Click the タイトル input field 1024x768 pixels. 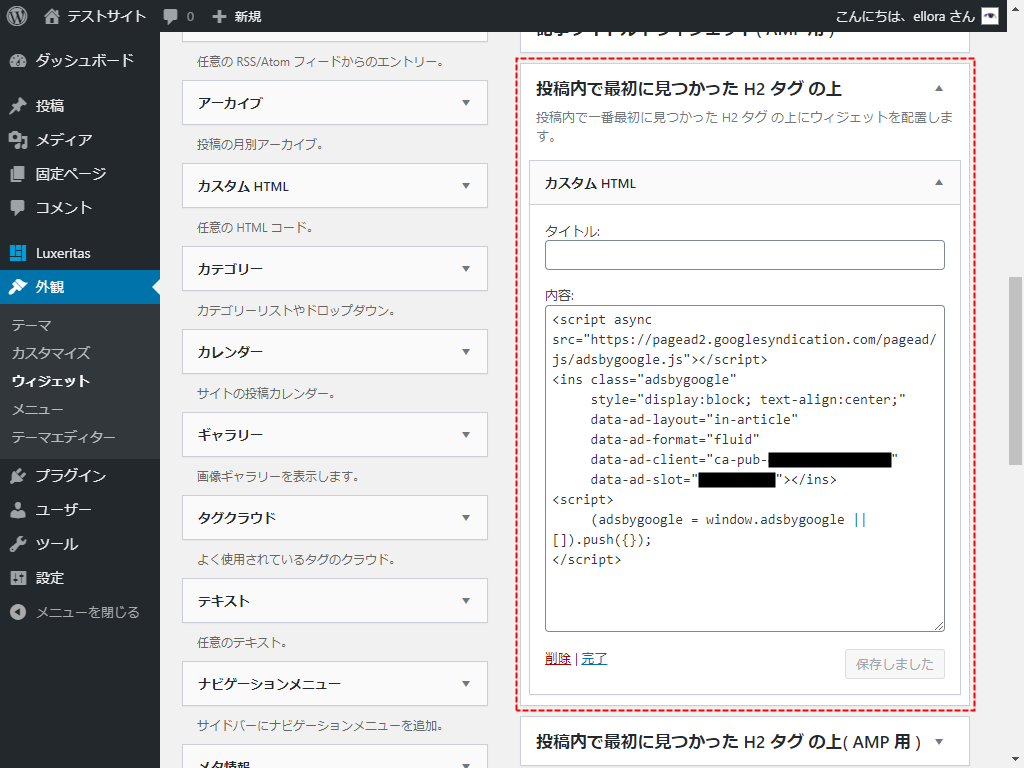point(744,255)
